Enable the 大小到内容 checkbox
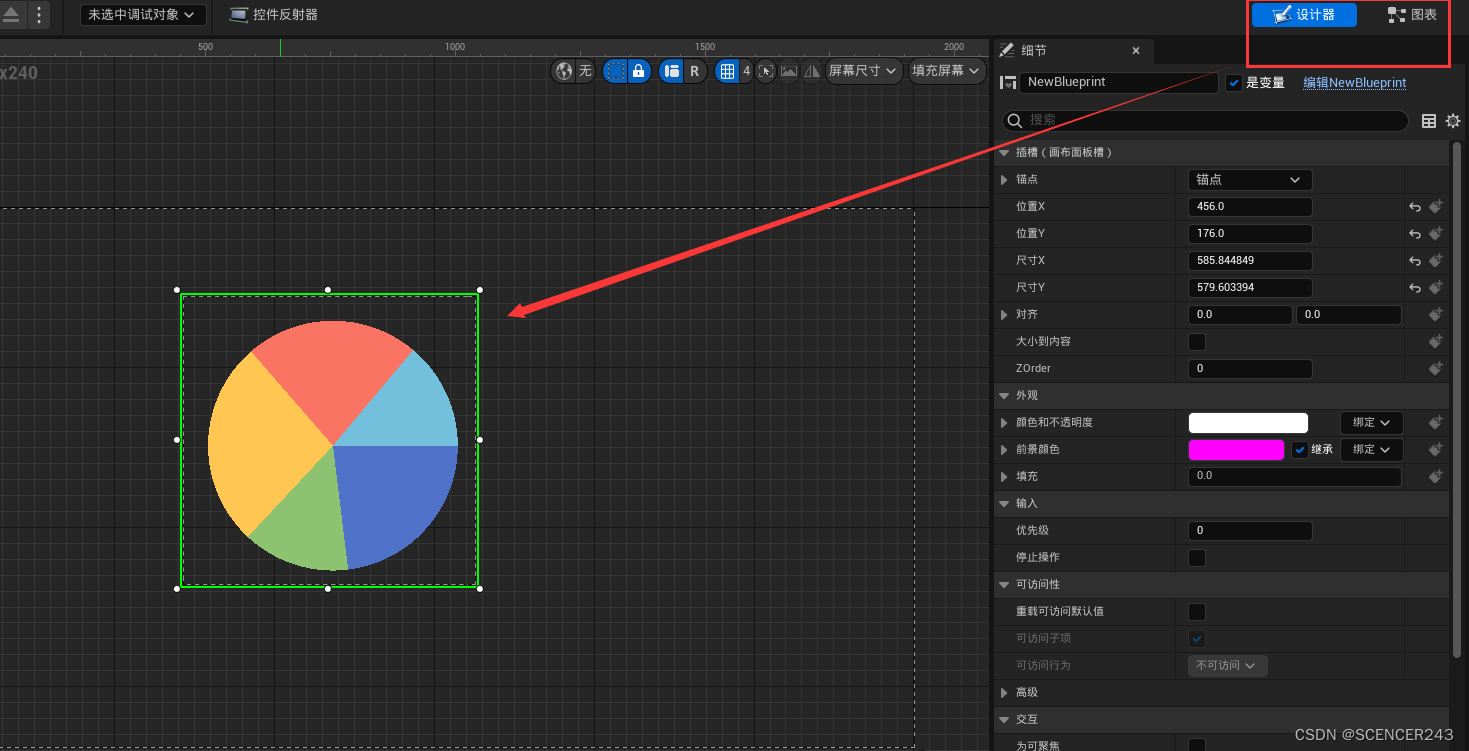 point(1197,342)
